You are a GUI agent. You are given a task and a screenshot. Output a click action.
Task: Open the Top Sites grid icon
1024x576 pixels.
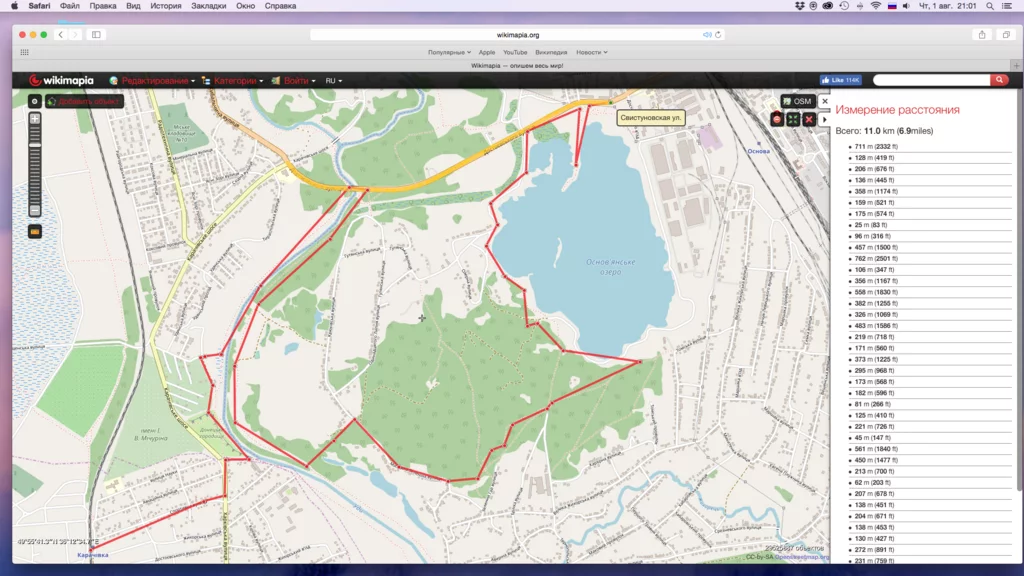point(24,52)
